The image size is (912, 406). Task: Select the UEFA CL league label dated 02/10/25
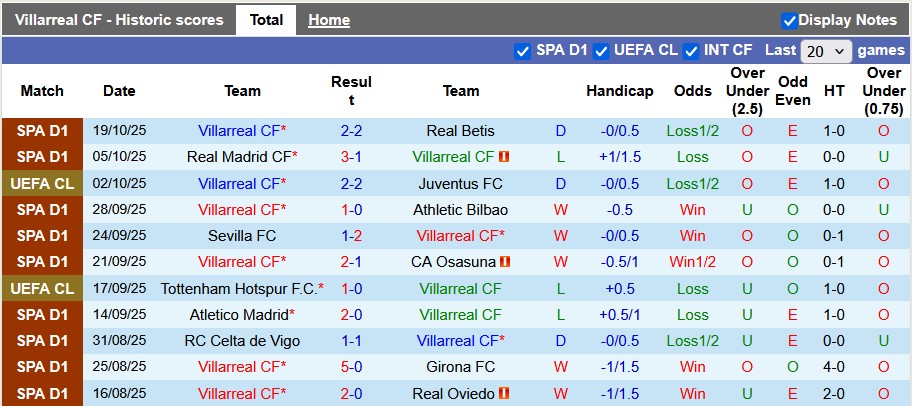(42, 184)
